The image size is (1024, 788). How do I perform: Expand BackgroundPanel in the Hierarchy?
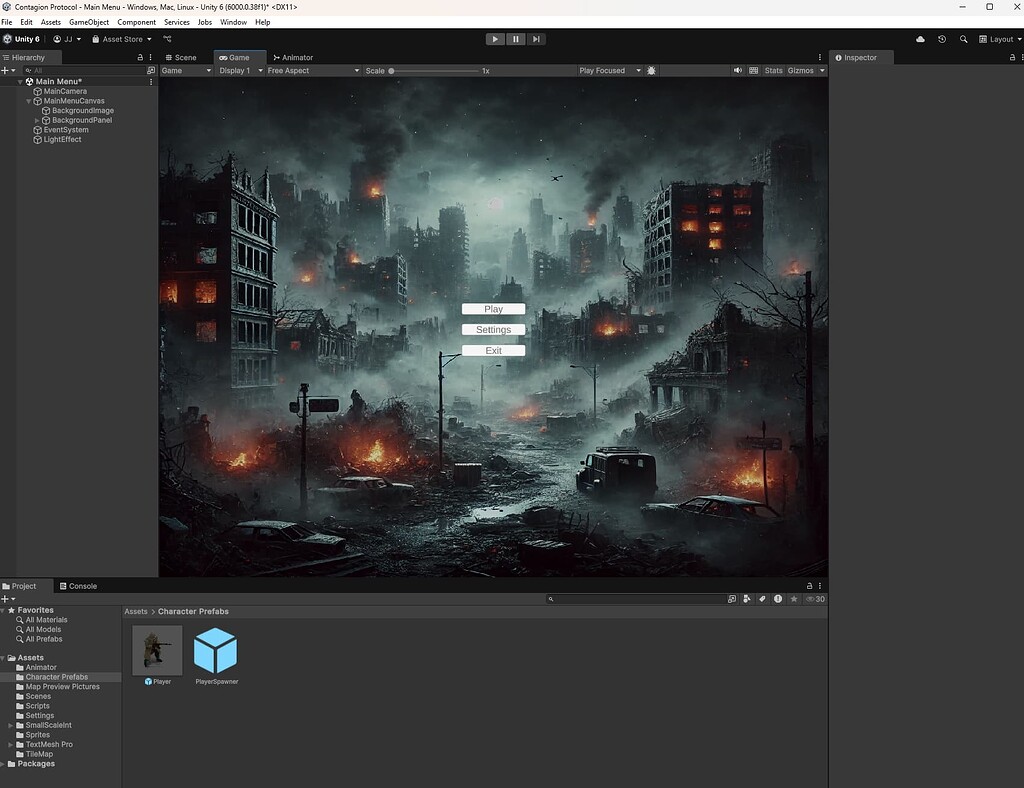[37, 120]
